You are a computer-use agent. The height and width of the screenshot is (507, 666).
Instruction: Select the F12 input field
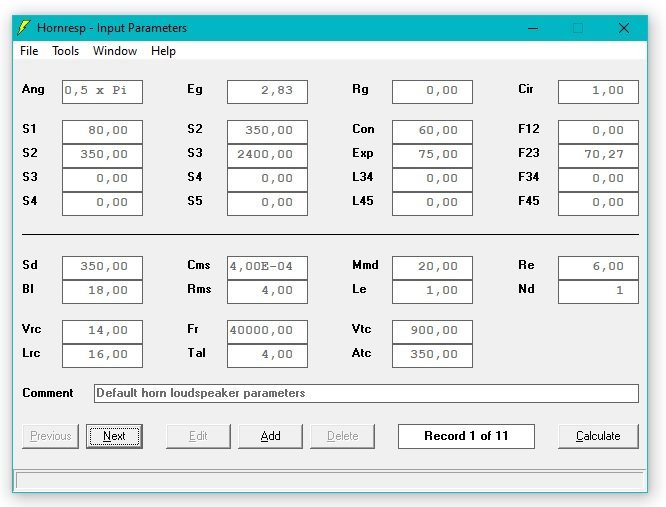tap(598, 132)
